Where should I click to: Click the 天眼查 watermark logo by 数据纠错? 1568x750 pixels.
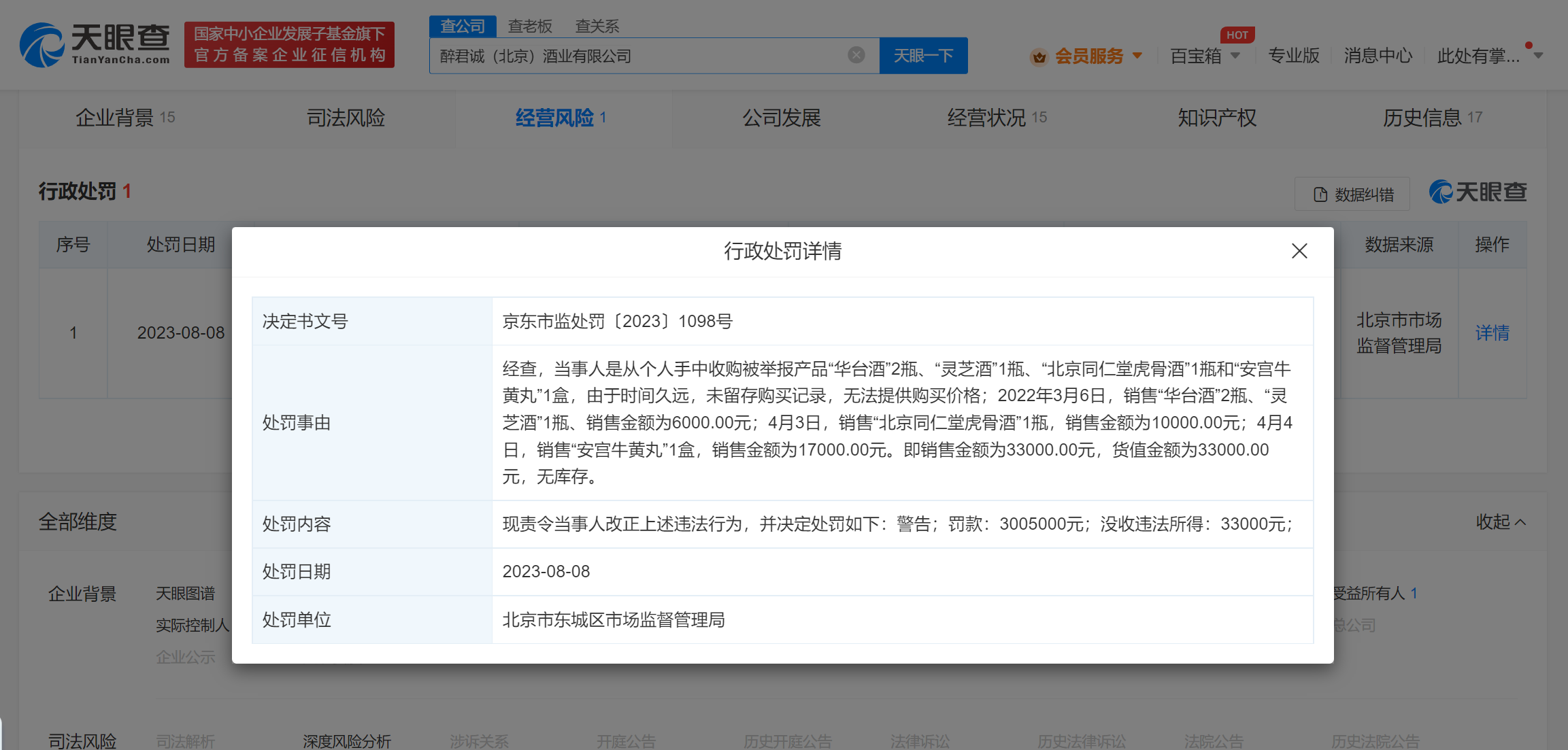1478,192
